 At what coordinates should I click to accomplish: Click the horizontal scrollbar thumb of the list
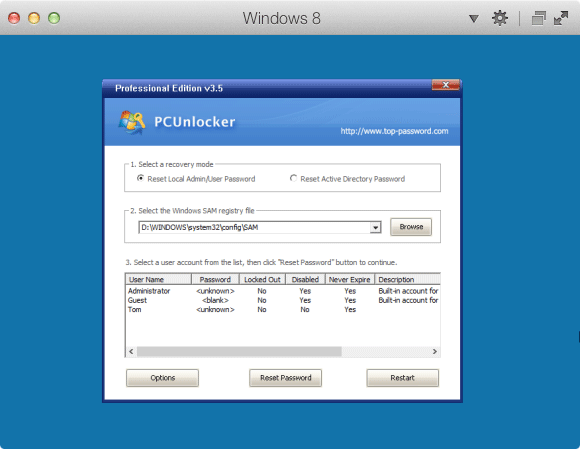pos(239,351)
